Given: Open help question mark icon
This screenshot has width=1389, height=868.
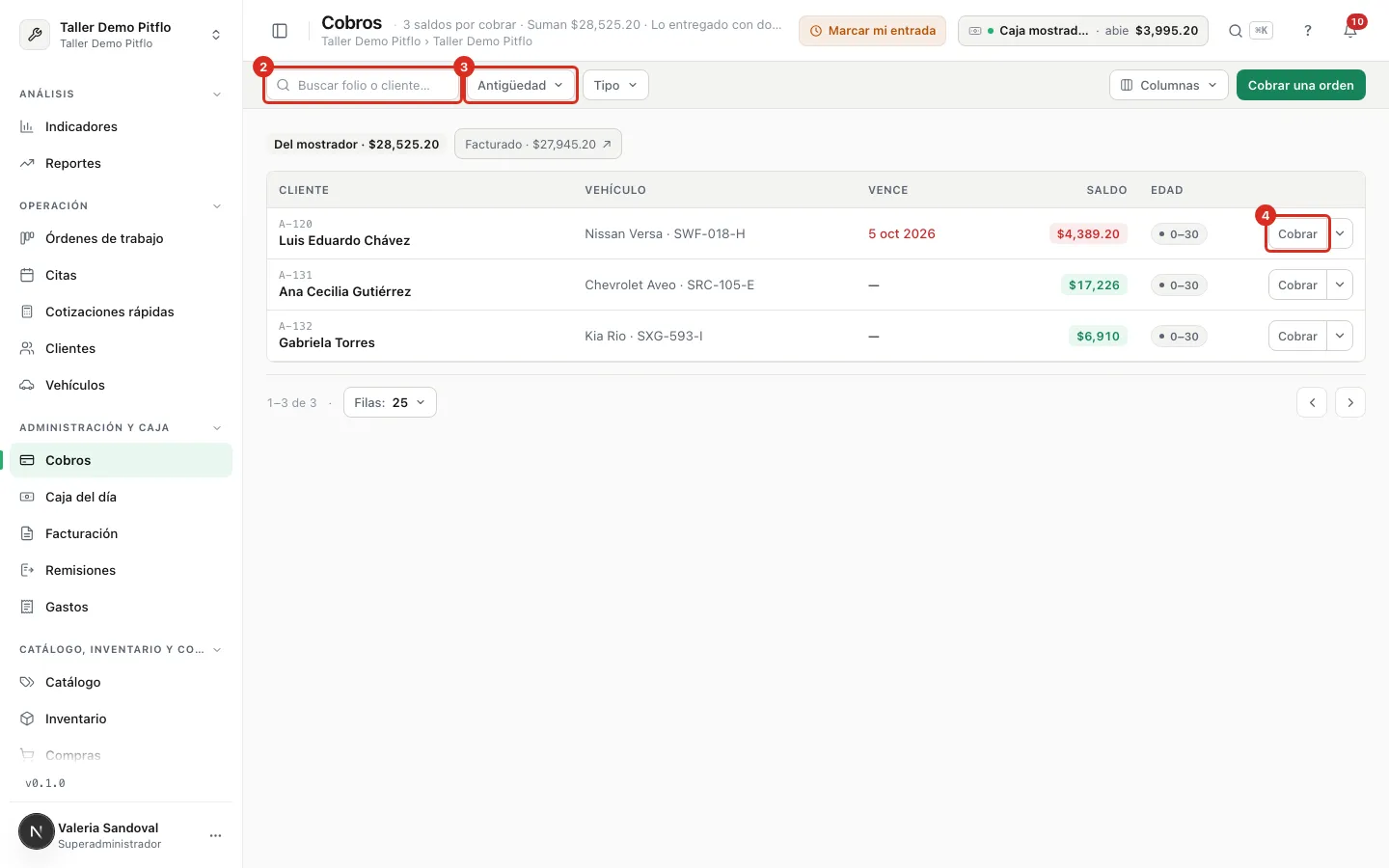Looking at the screenshot, I should [1308, 31].
